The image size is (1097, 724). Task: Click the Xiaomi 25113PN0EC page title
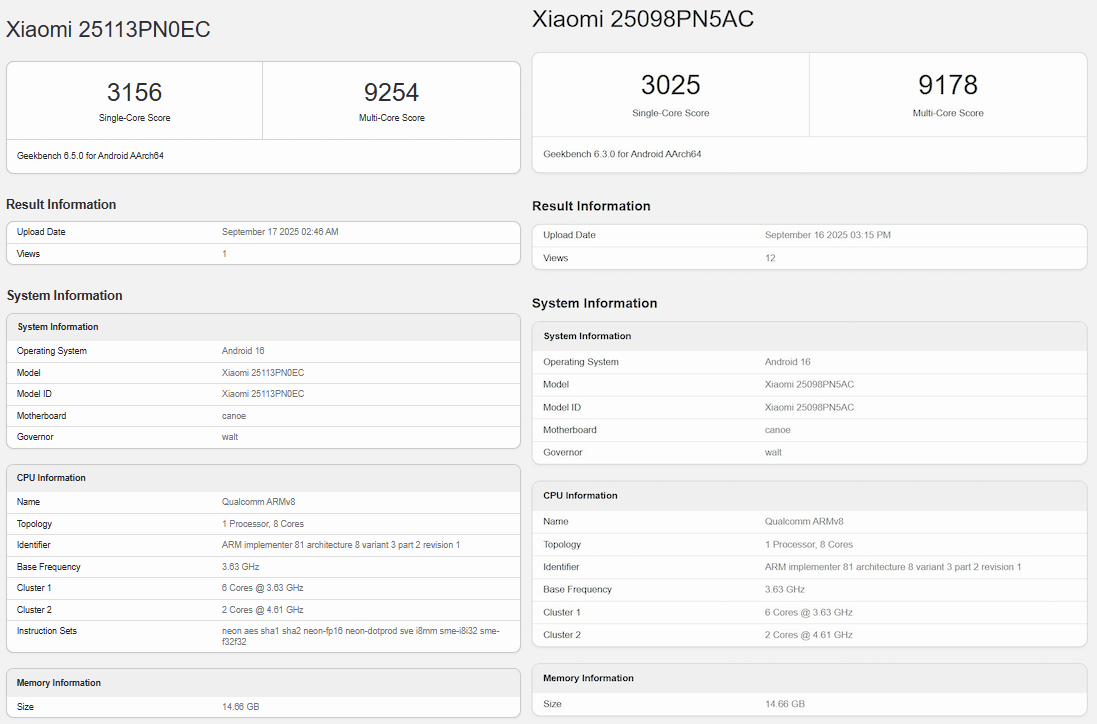[108, 30]
